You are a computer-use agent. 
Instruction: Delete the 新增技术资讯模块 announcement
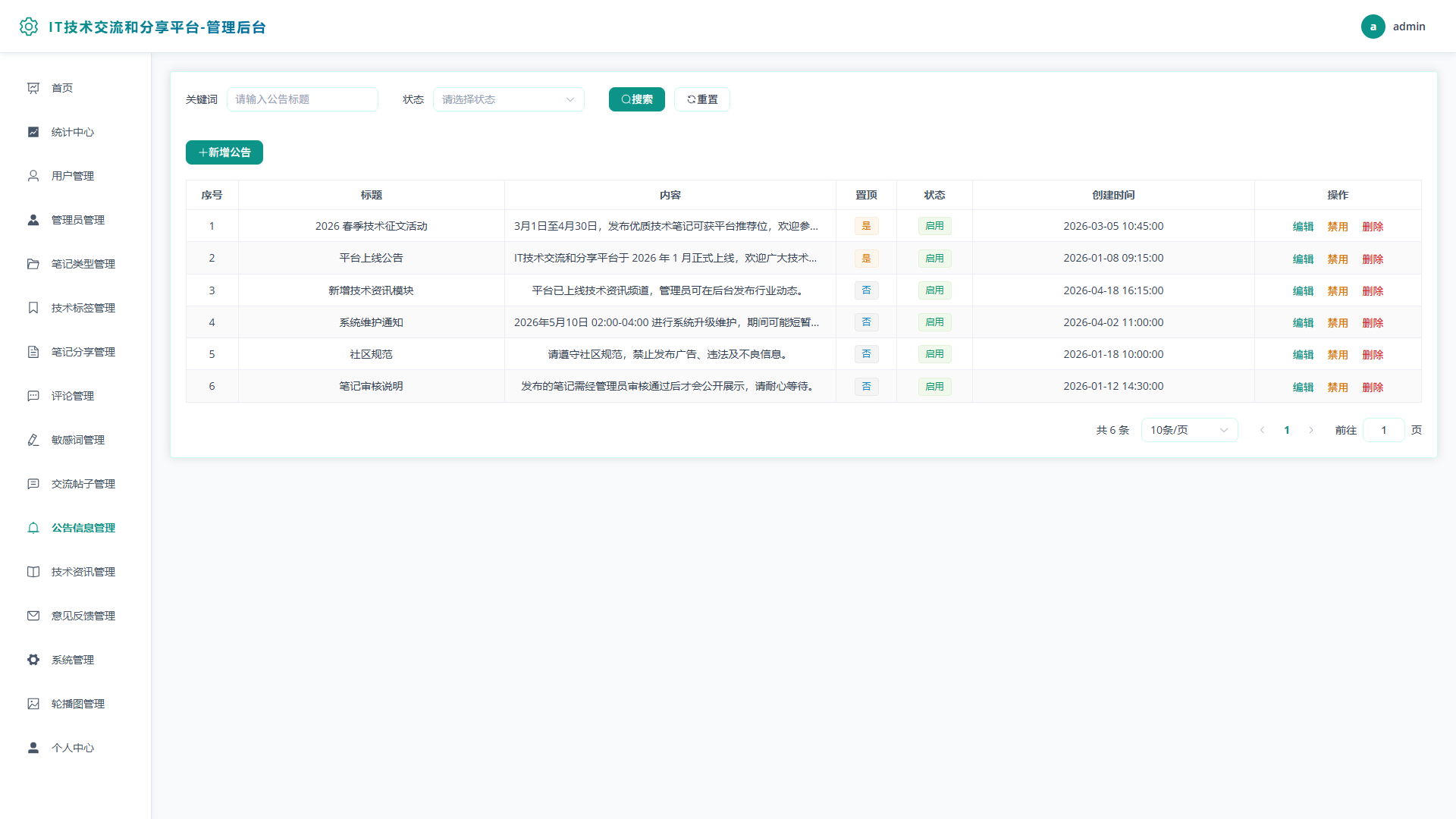[1373, 291]
